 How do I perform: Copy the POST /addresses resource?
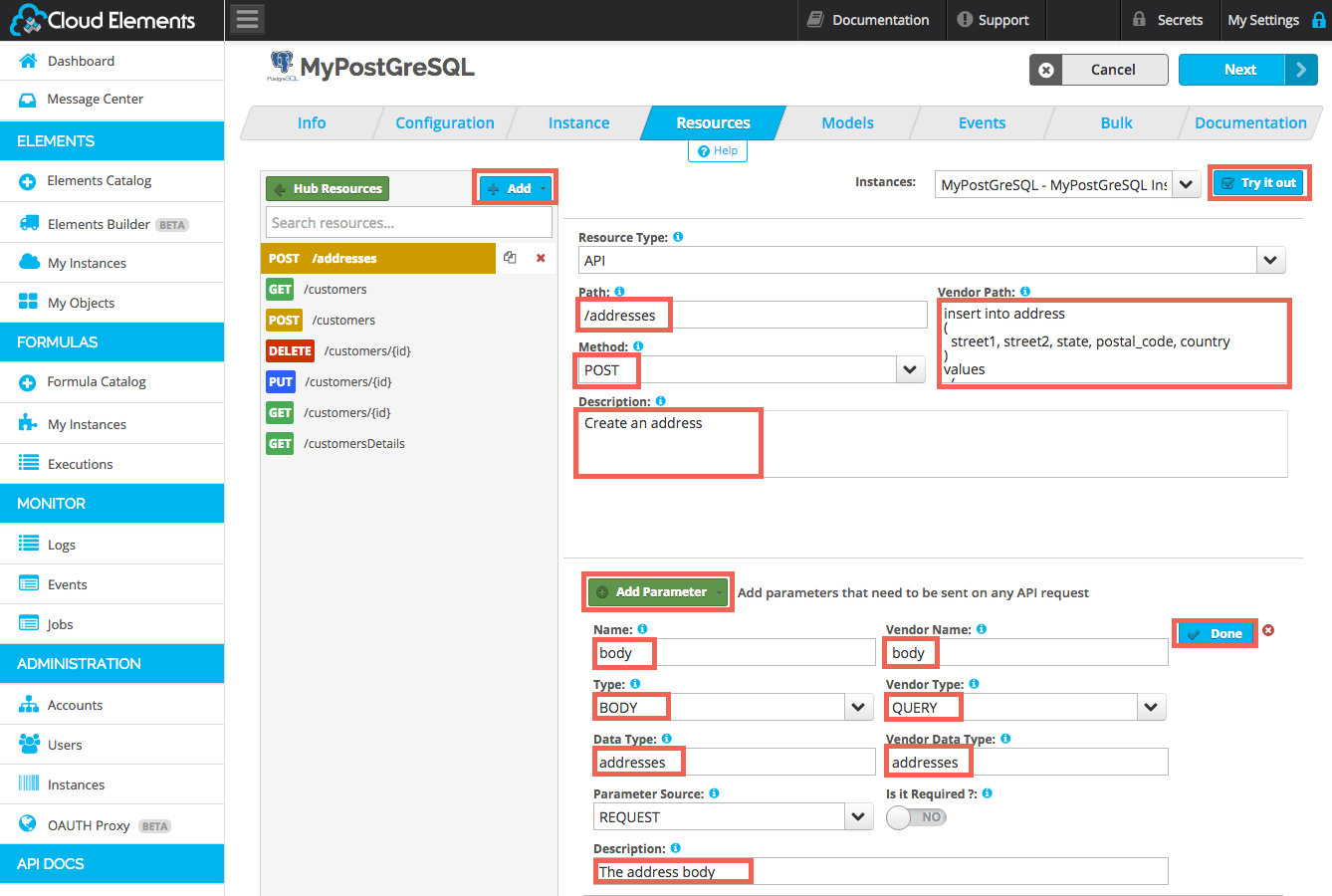tap(510, 258)
